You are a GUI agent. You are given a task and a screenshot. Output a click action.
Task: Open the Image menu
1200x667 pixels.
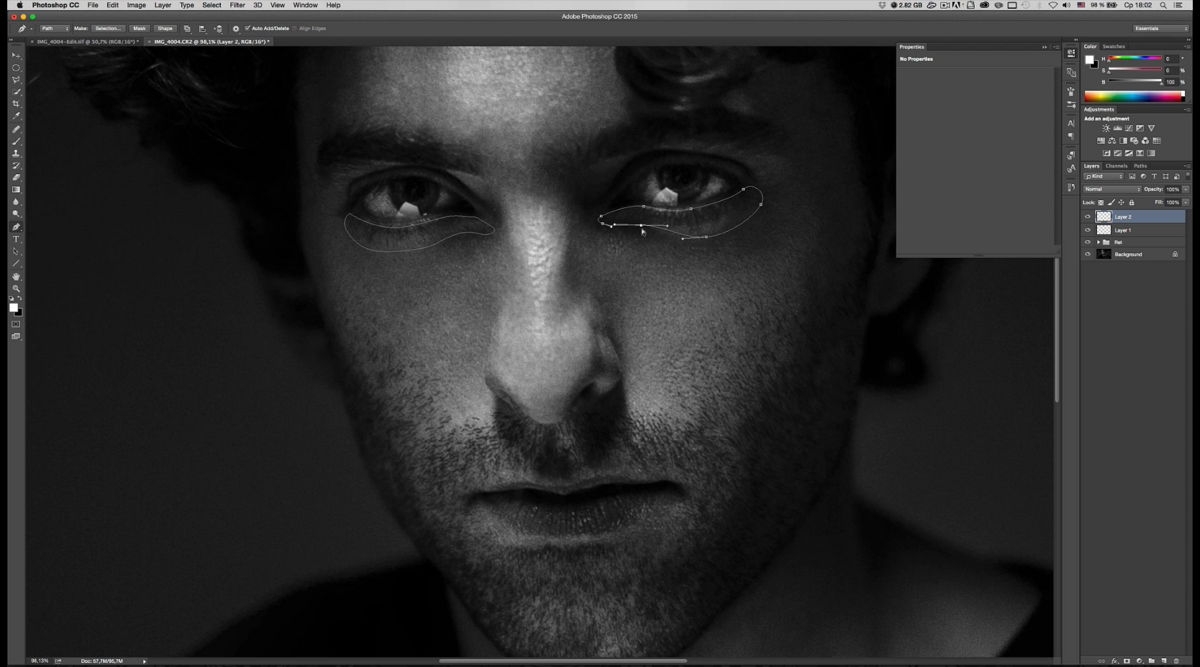click(x=136, y=5)
